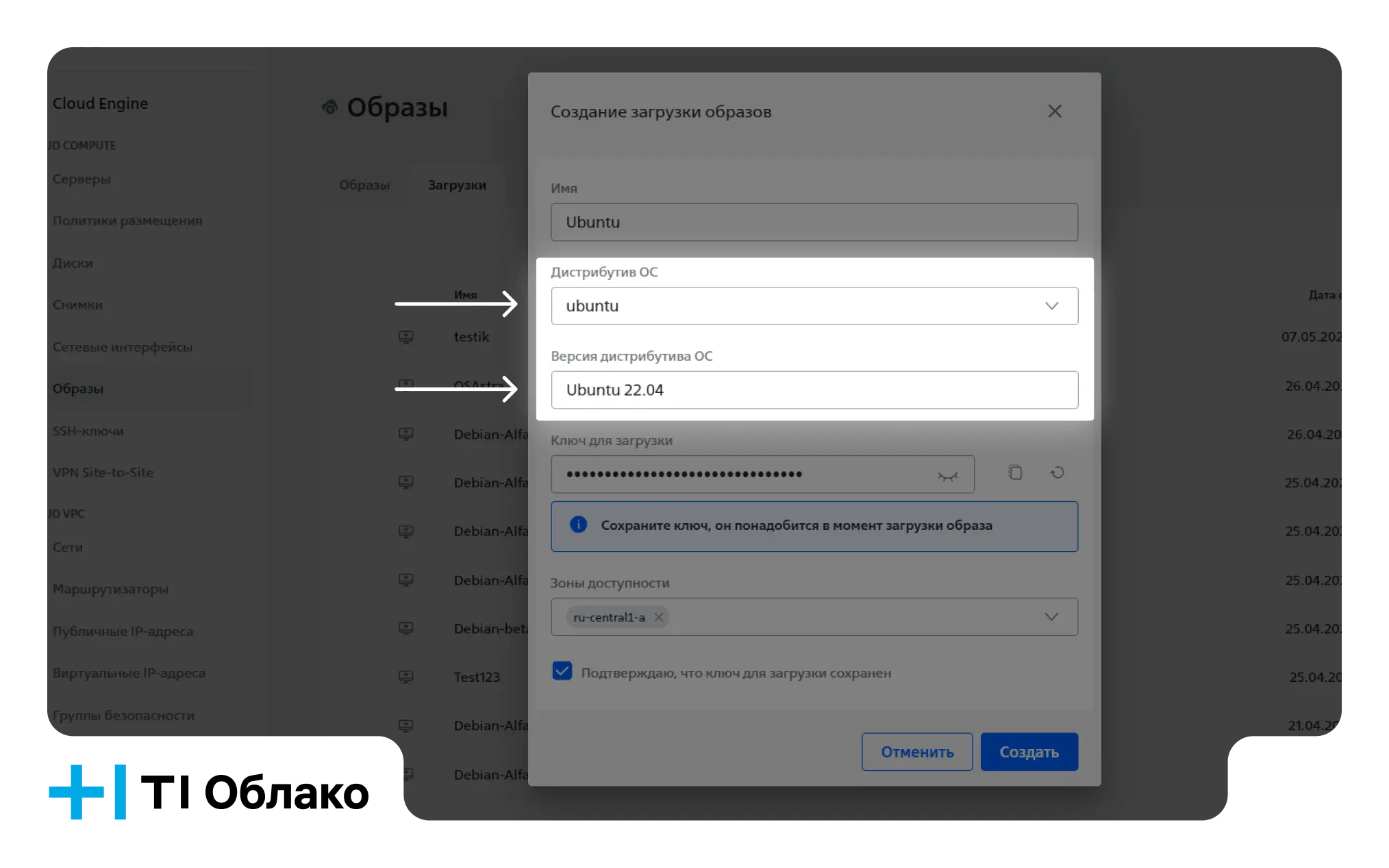This screenshot has width=1389, height=868.
Task: Click the Версия дистрибутива ОС field
Action: tap(814, 390)
